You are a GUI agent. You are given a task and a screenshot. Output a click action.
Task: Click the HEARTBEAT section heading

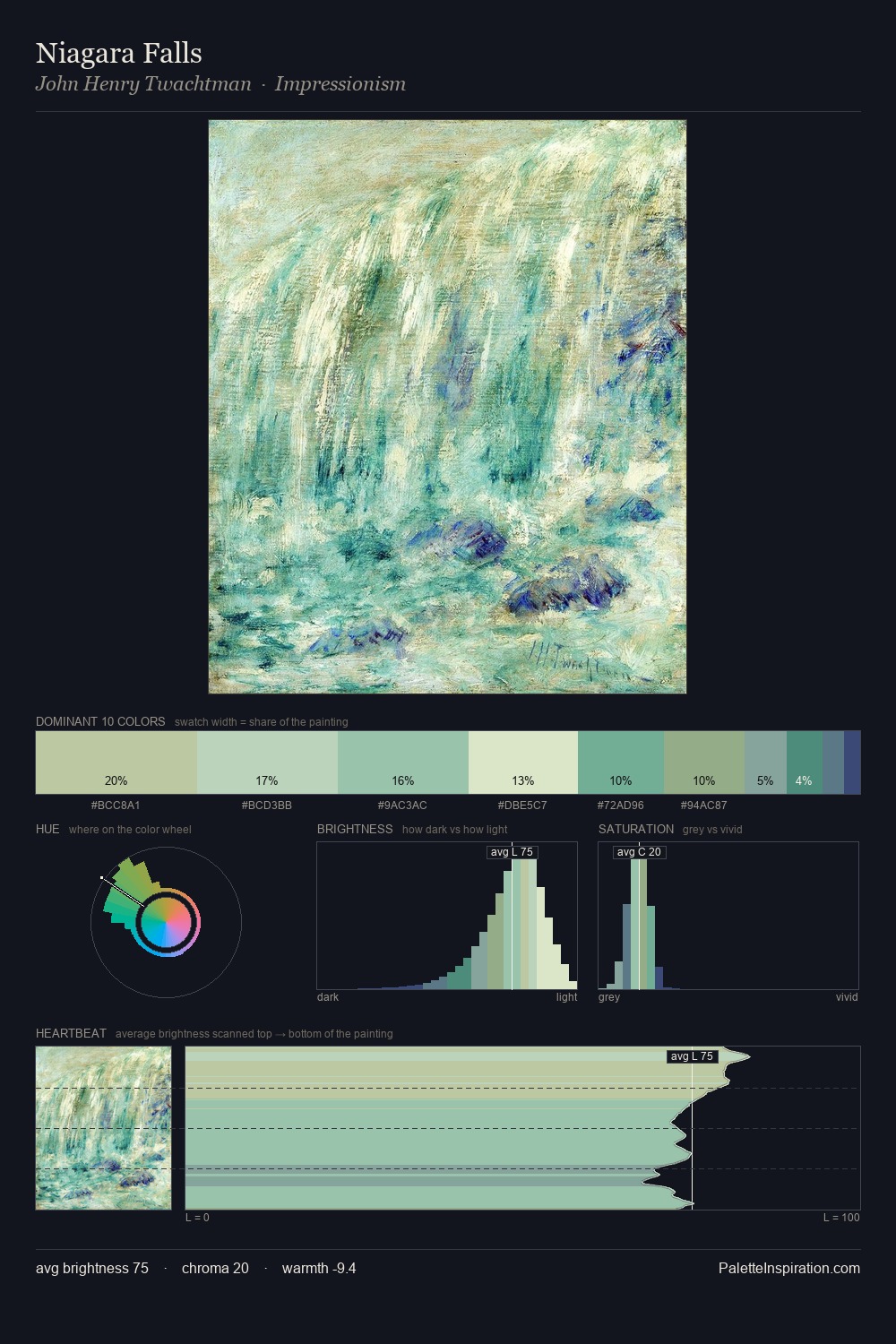coord(71,1033)
